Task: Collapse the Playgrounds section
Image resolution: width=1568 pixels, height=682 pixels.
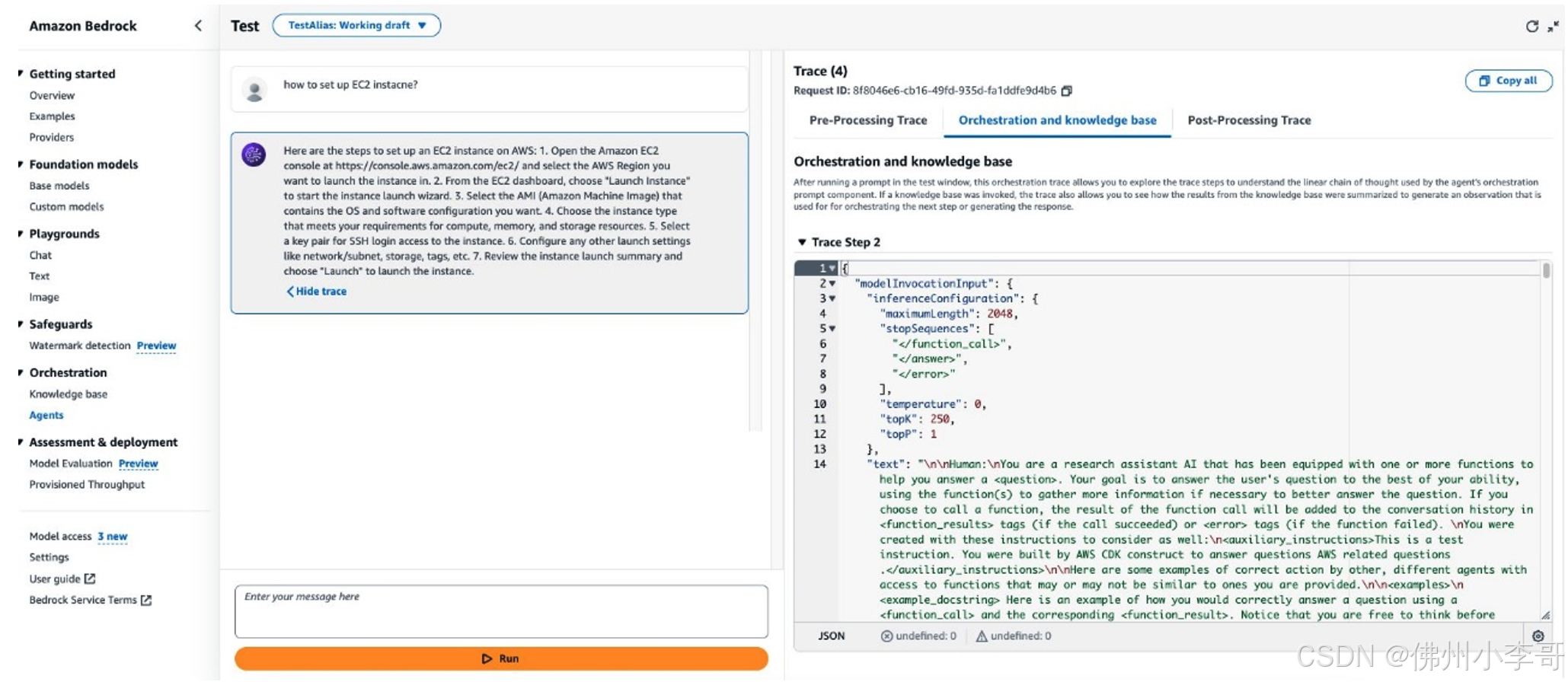Action: (21, 233)
